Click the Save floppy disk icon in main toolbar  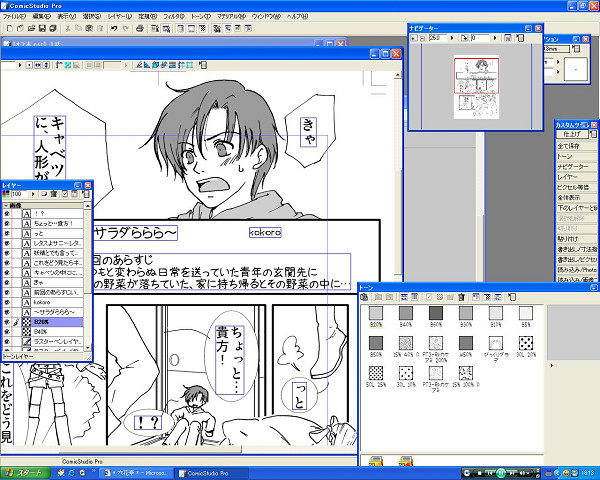click(42, 28)
